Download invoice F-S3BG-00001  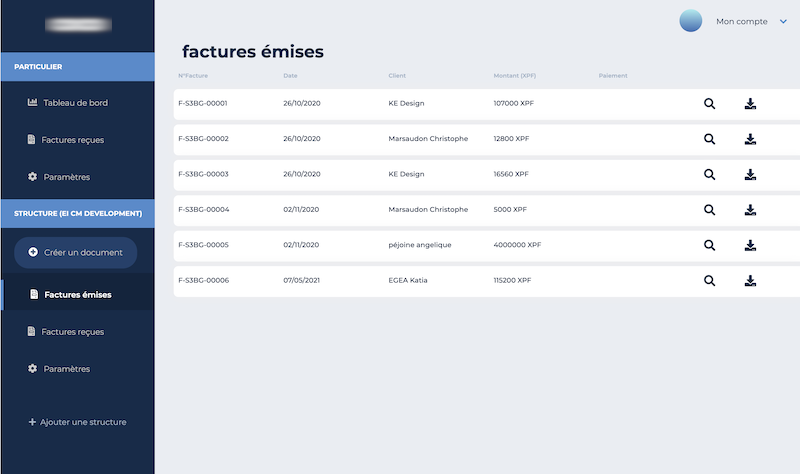[x=750, y=103]
